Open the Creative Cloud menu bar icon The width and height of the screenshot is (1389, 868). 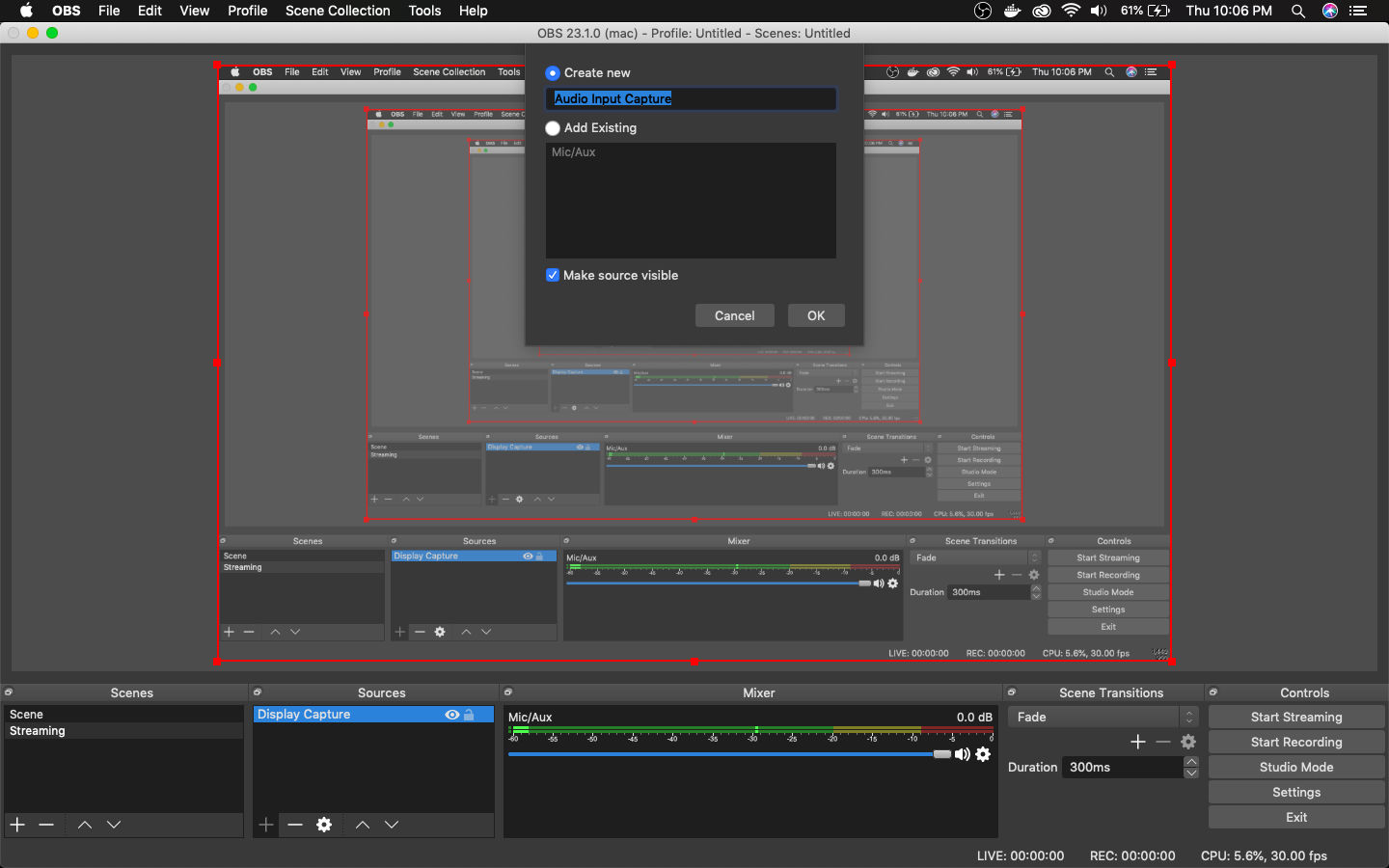1041,11
